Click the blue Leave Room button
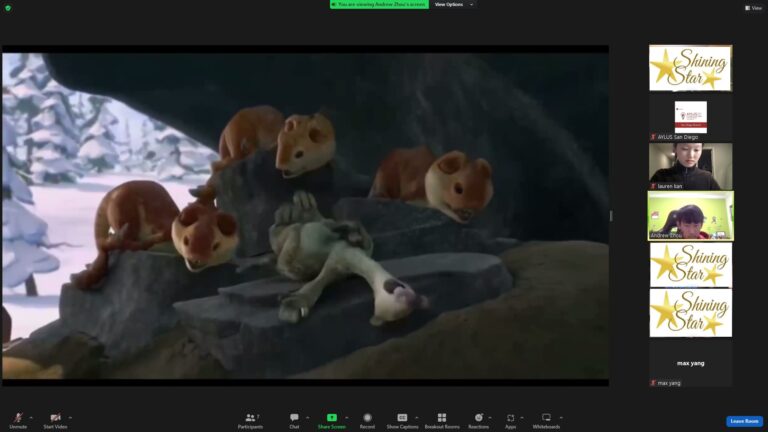The image size is (768, 432). click(744, 421)
